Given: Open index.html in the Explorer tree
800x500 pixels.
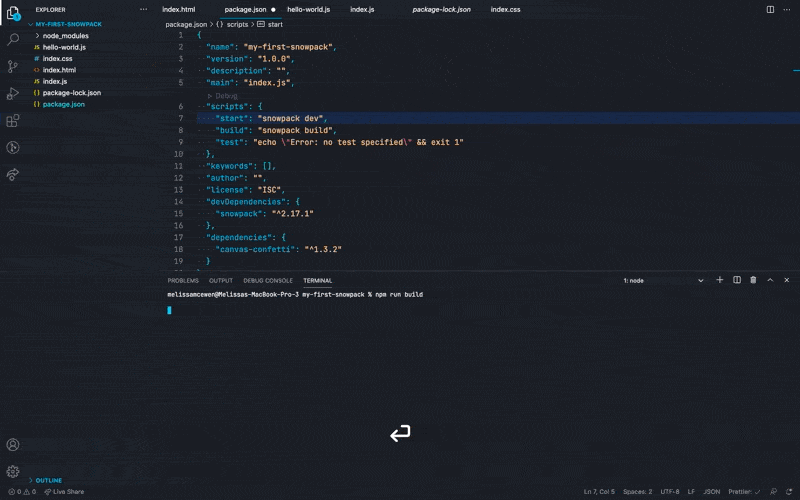Looking at the screenshot, I should [59, 70].
